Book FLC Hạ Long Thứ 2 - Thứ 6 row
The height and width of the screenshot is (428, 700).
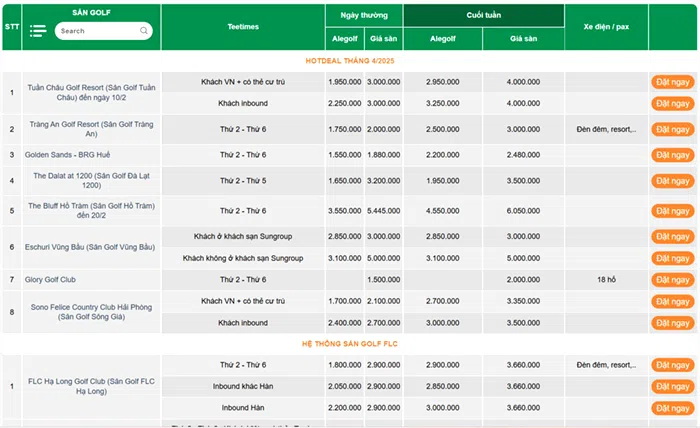coord(672,365)
